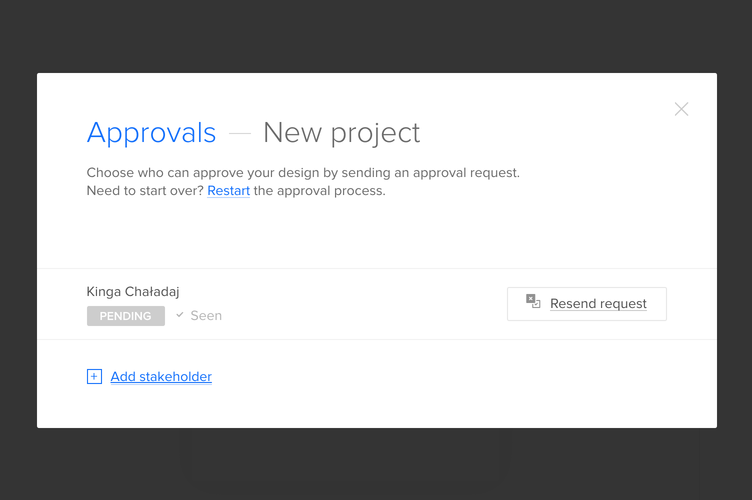The height and width of the screenshot is (500, 752).
Task: Click the New project title
Action: click(341, 133)
